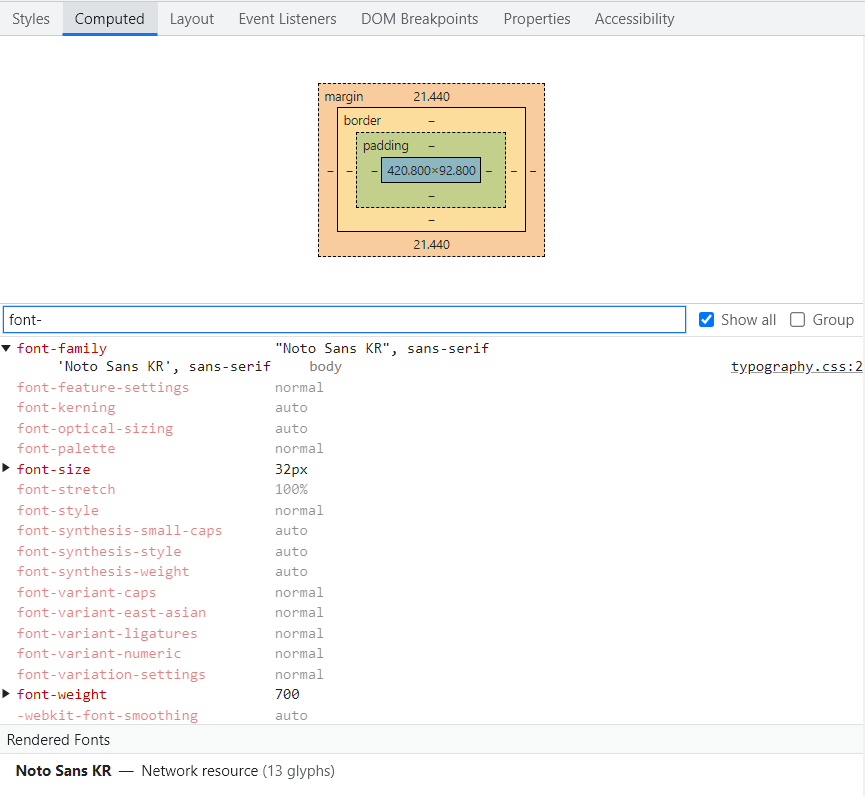Open the Accessibility tab

(x=634, y=19)
